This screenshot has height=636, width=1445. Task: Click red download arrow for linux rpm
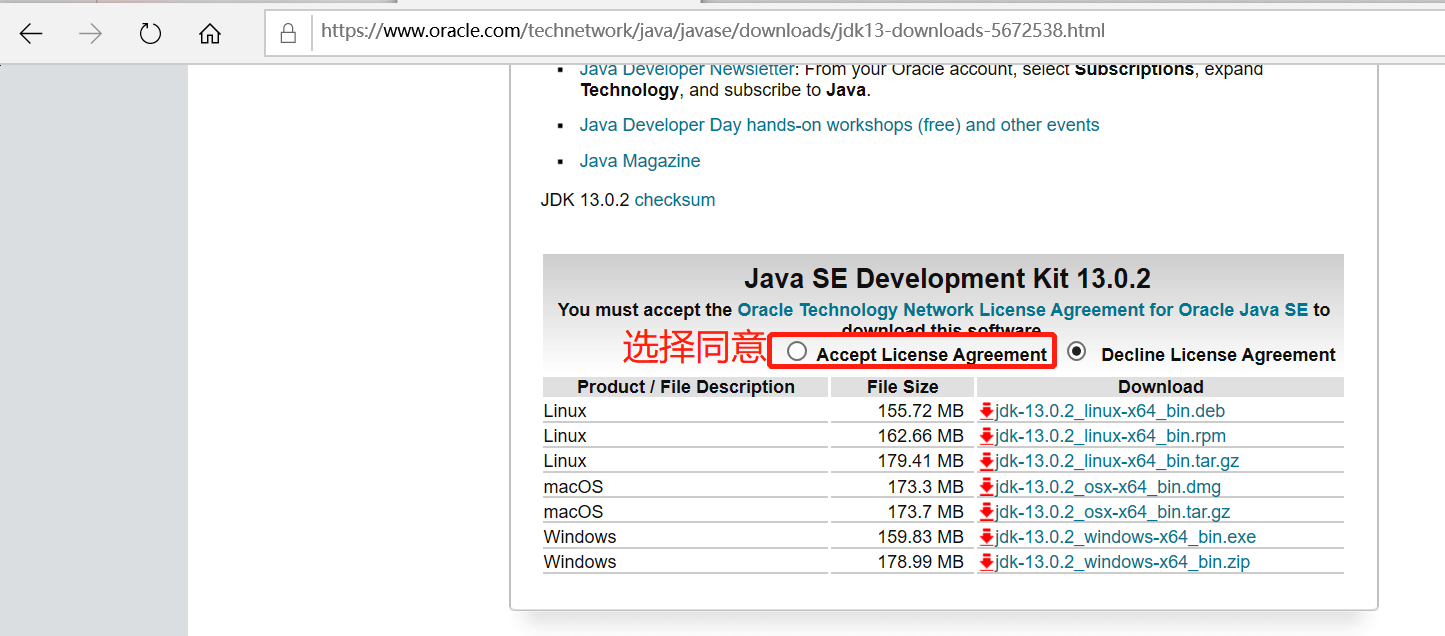click(987, 436)
